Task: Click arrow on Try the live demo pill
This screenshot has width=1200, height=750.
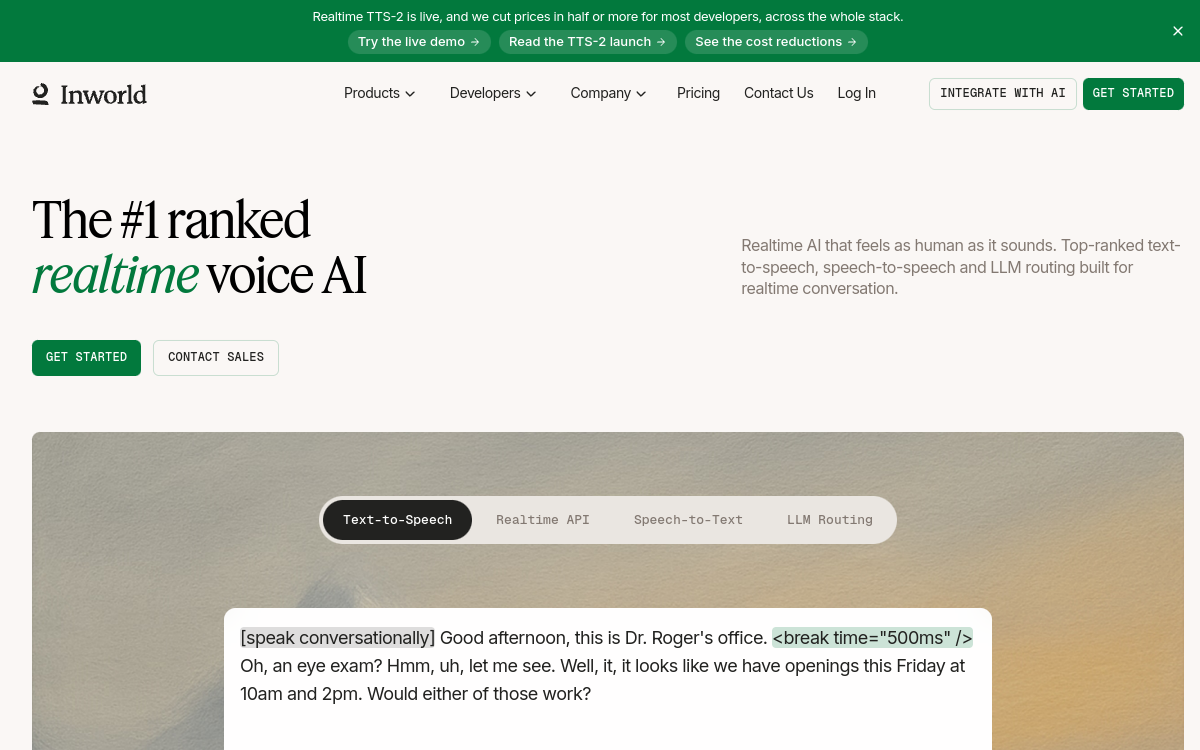Action: pyautogui.click(x=475, y=42)
